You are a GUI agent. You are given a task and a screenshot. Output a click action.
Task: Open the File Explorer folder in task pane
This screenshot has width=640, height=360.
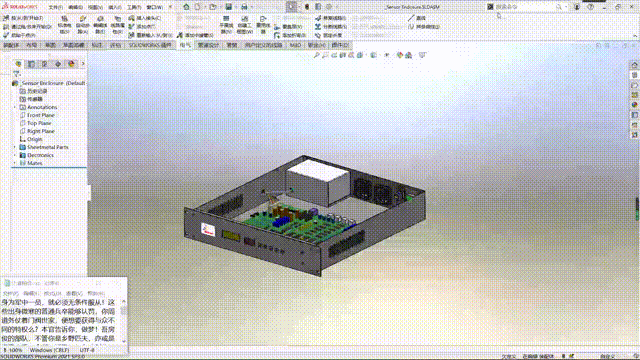(x=634, y=85)
